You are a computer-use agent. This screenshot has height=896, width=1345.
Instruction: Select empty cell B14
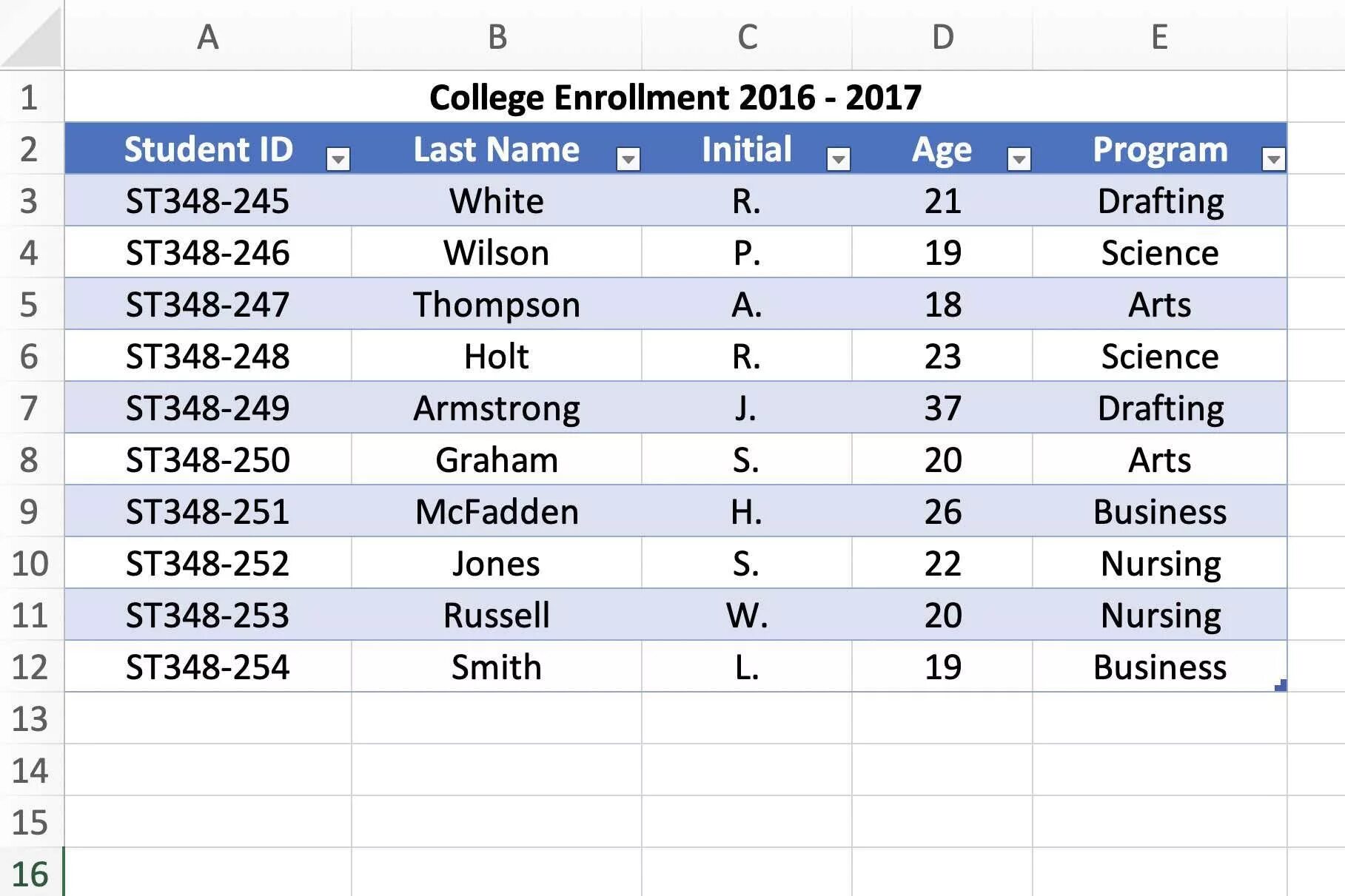(497, 770)
